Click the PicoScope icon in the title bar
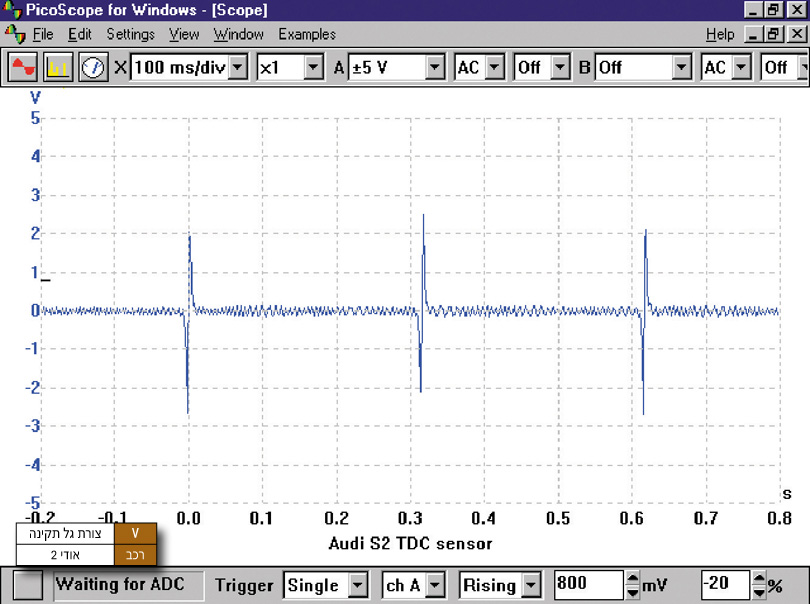This screenshot has height=604, width=810. coord(11,10)
